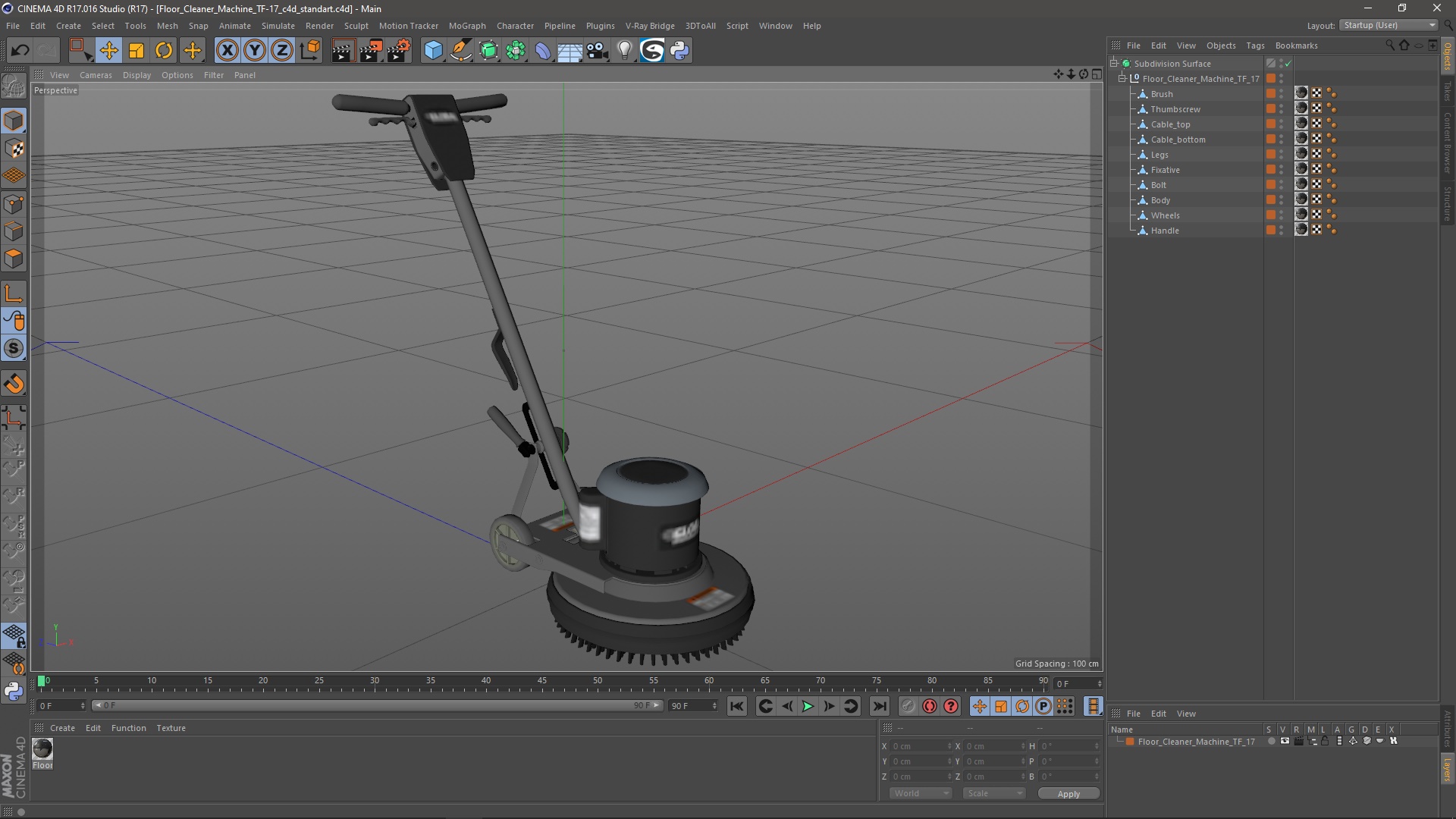
Task: Click the Play forward button
Action: (x=808, y=706)
